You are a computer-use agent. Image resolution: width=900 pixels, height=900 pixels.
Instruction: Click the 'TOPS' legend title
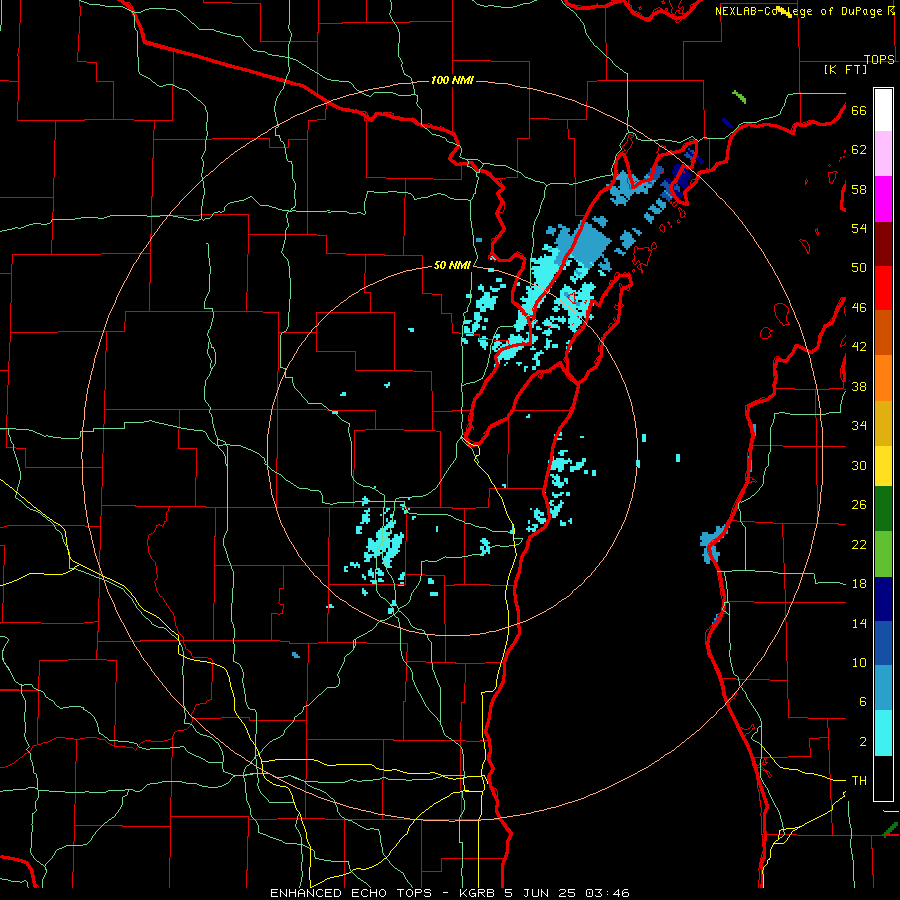[x=879, y=59]
